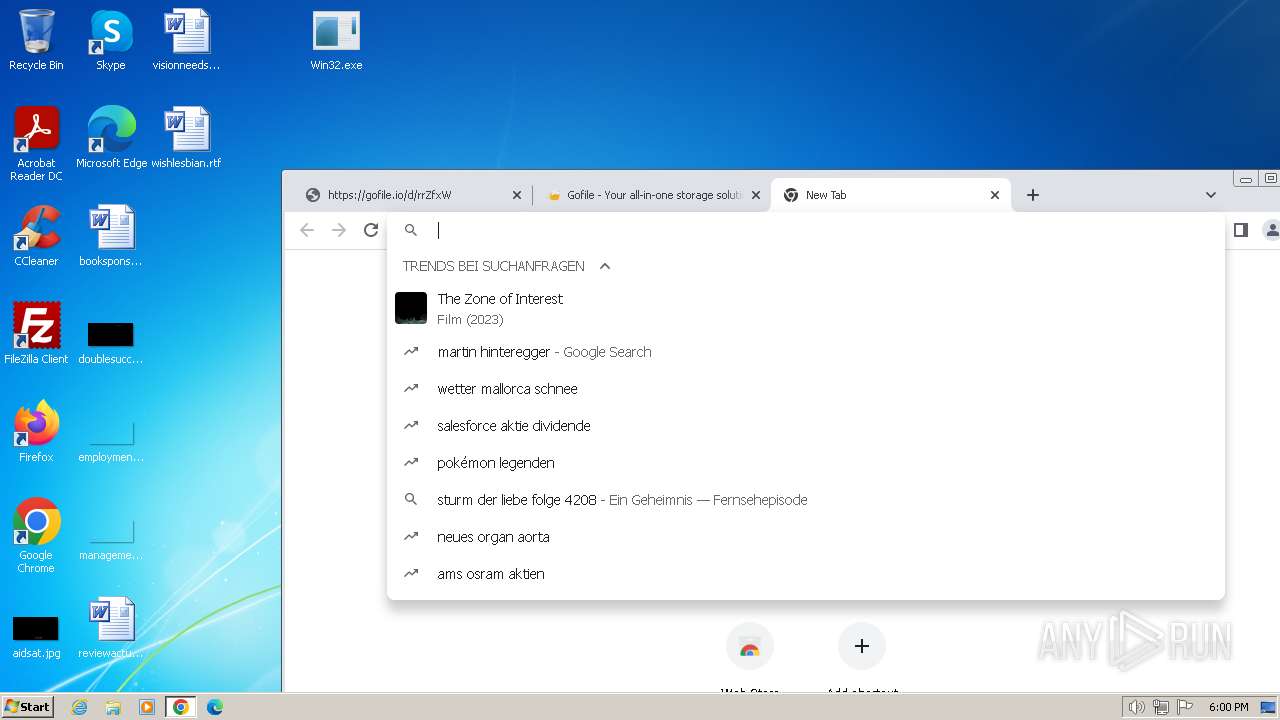Choose sturm der liebe folge 4208 suggestion
The width and height of the screenshot is (1280, 720).
805,500
